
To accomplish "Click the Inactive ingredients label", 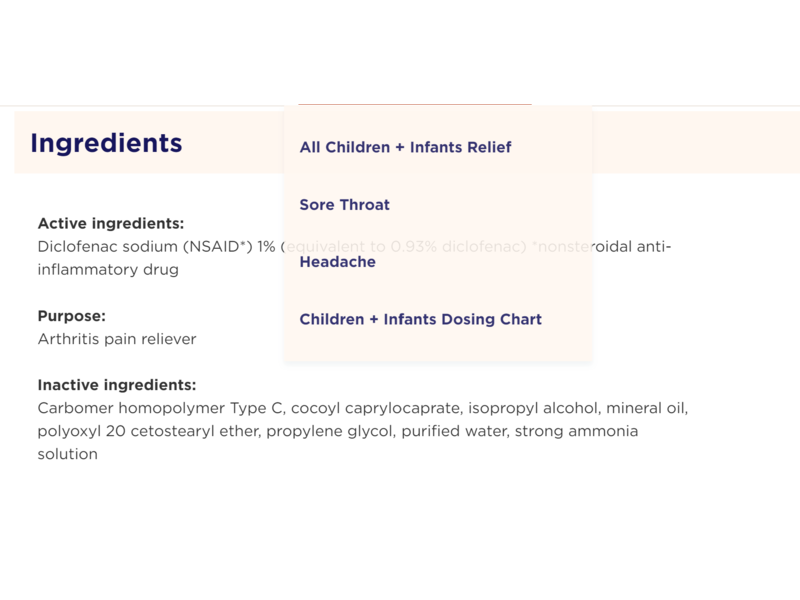I will point(116,385).
